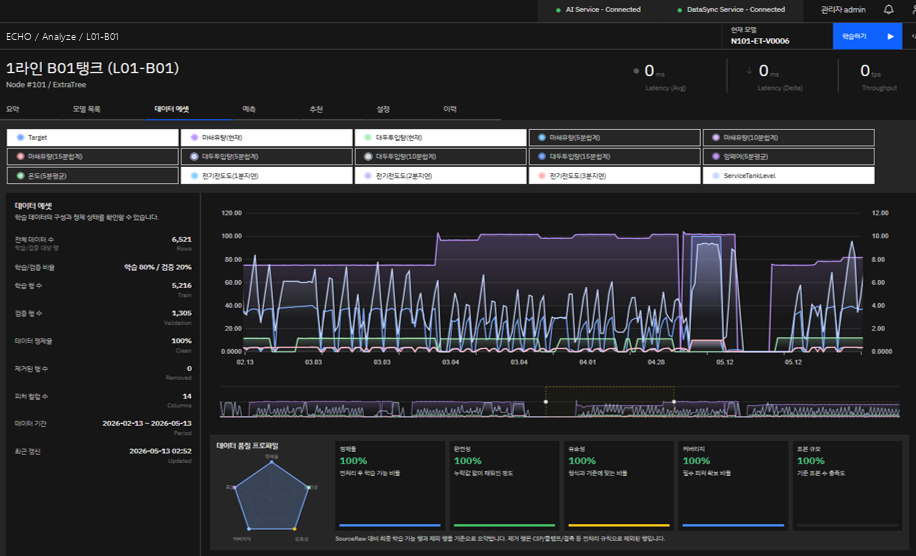The height and width of the screenshot is (556, 916).
Task: Click the period 2026-02-13 ~ 2026-05-13
Action: [147, 423]
